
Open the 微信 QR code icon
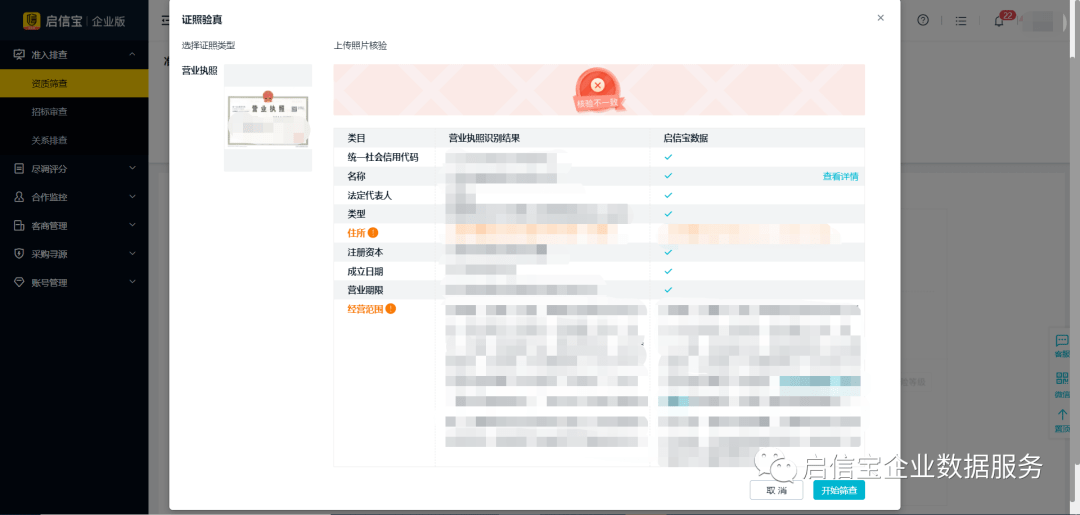coord(1061,378)
